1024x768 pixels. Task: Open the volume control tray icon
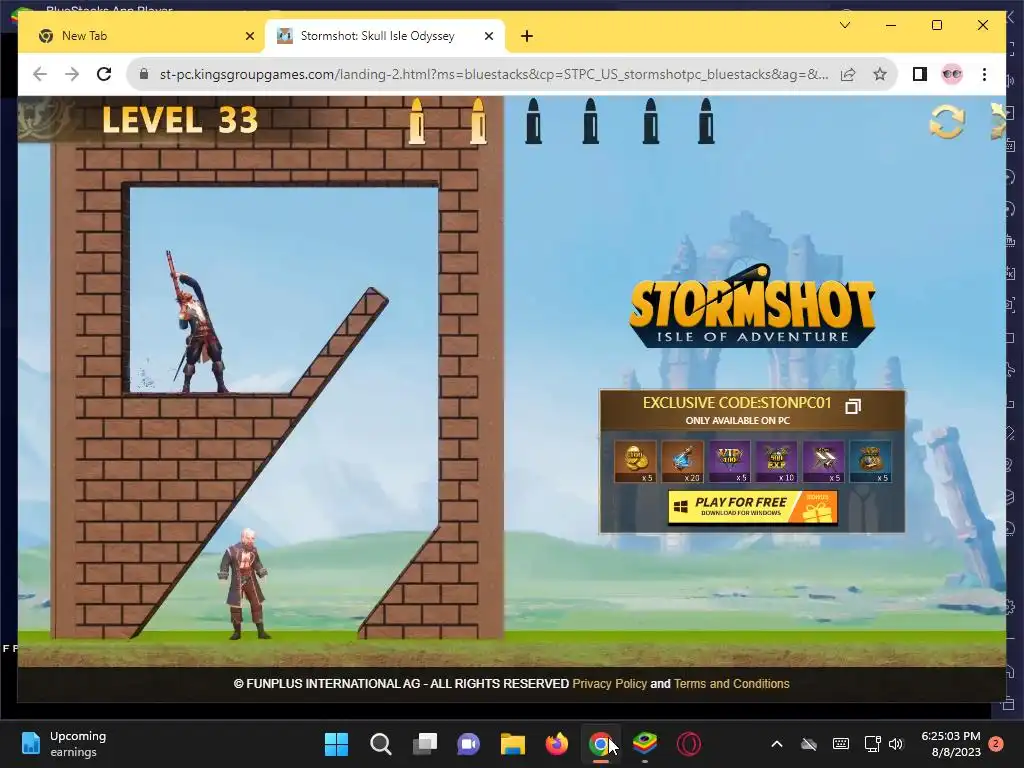click(896, 744)
